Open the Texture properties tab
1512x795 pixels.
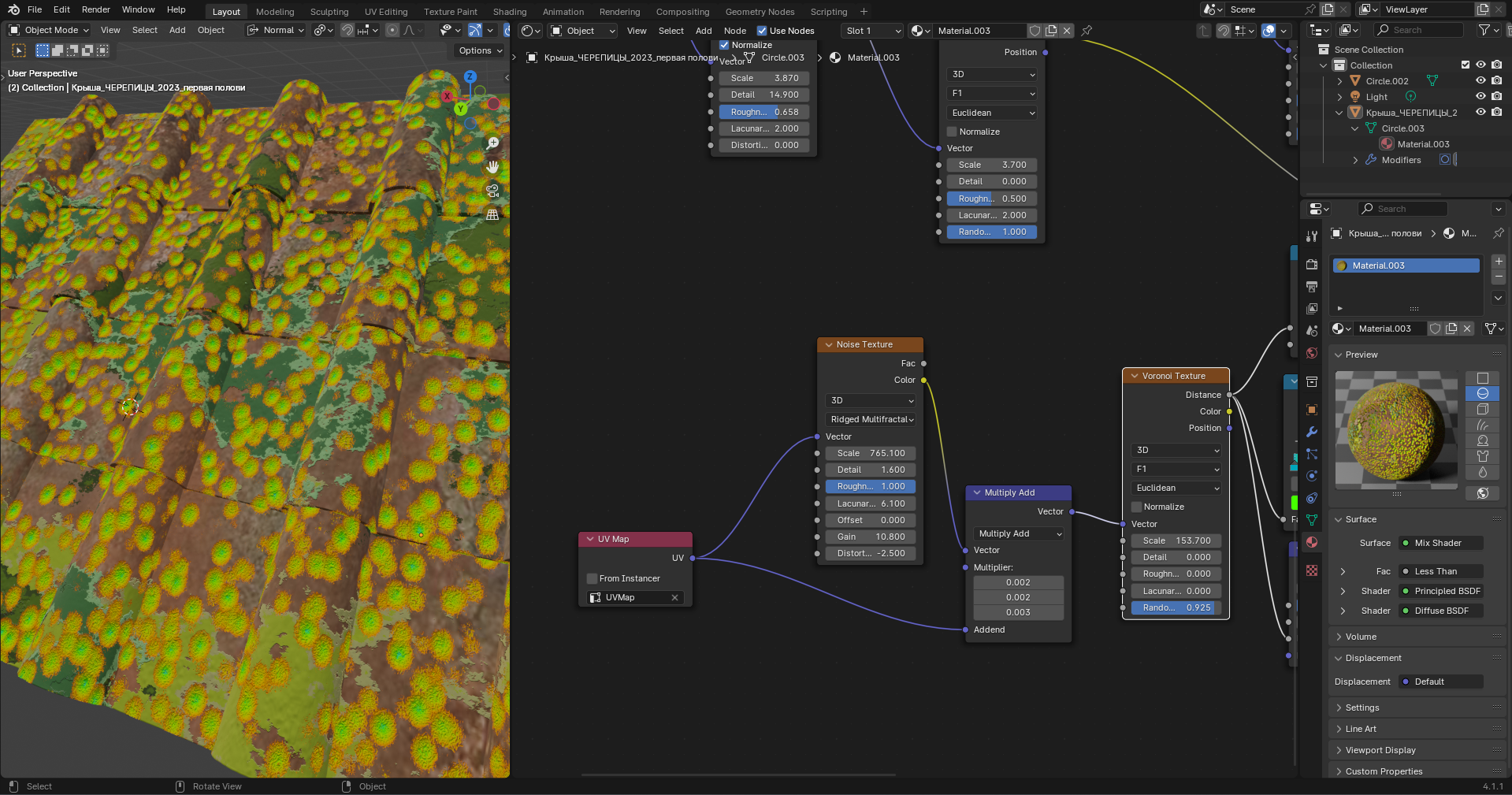point(1312,570)
